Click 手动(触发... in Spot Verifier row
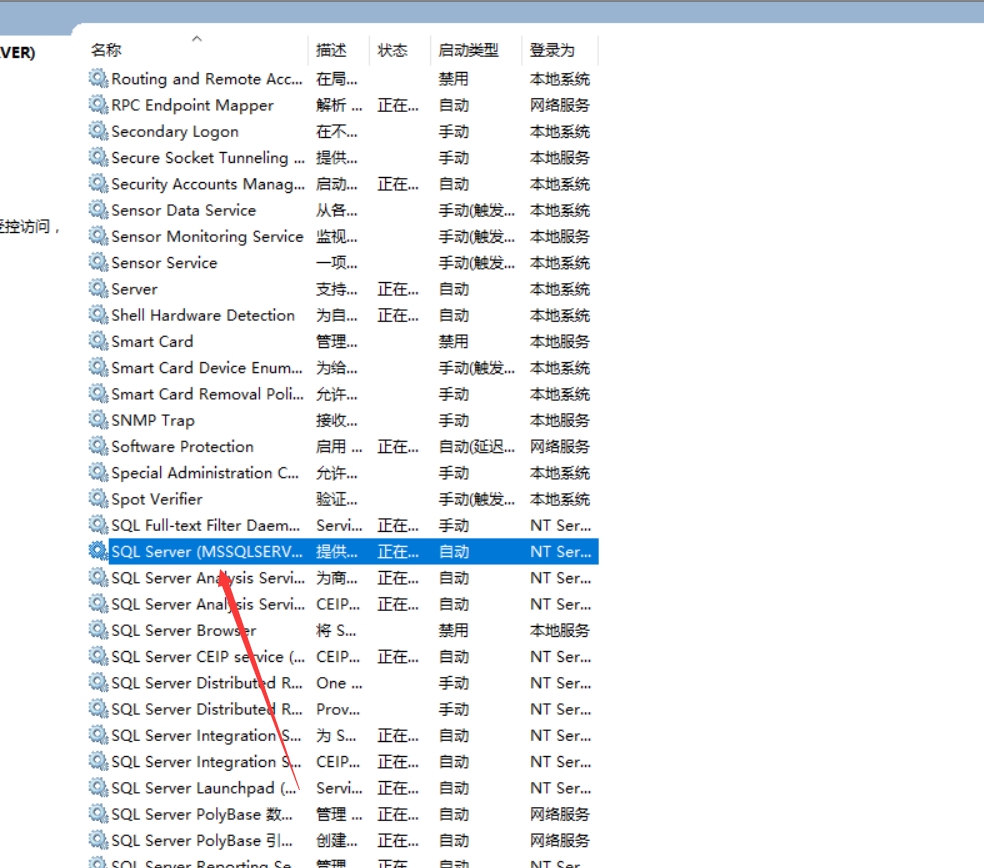984x868 pixels. tap(476, 500)
